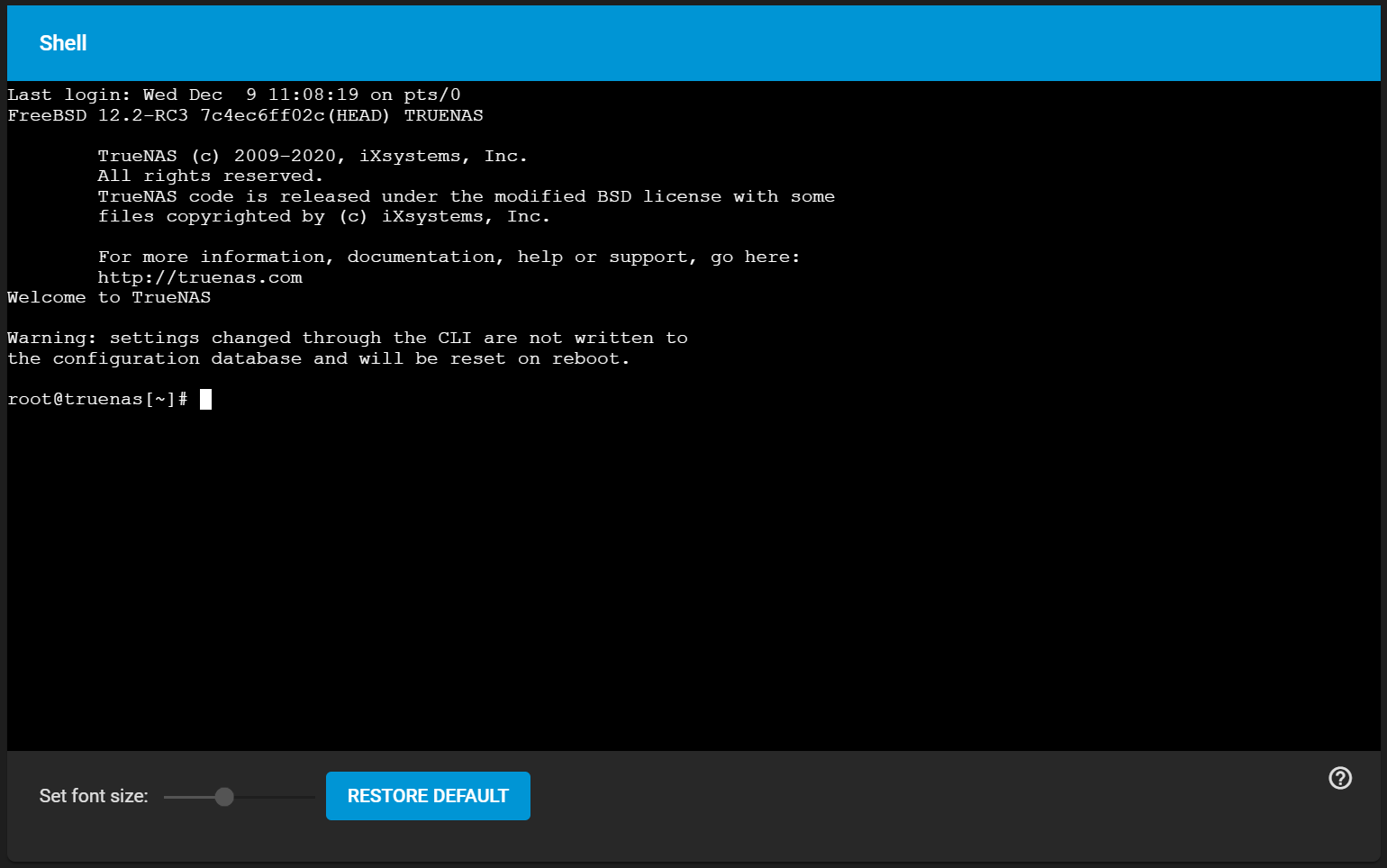Click the 'Last login: Wed Dec 9' line
This screenshot has height=868, width=1387.
tap(234, 95)
